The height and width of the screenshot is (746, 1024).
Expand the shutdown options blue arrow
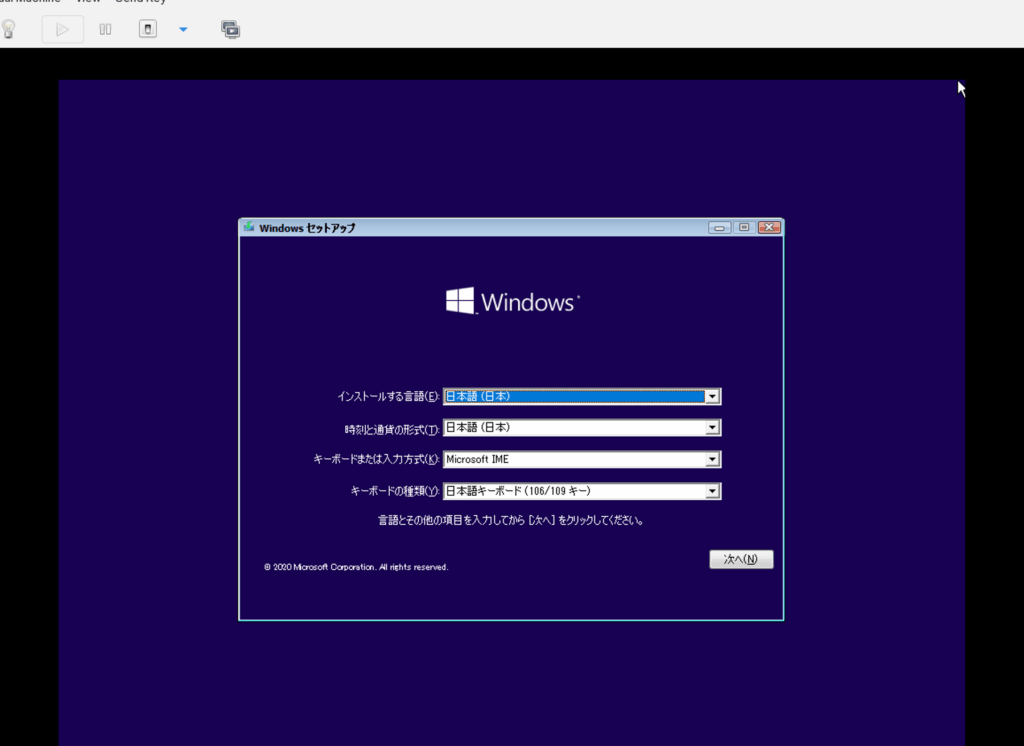click(182, 30)
